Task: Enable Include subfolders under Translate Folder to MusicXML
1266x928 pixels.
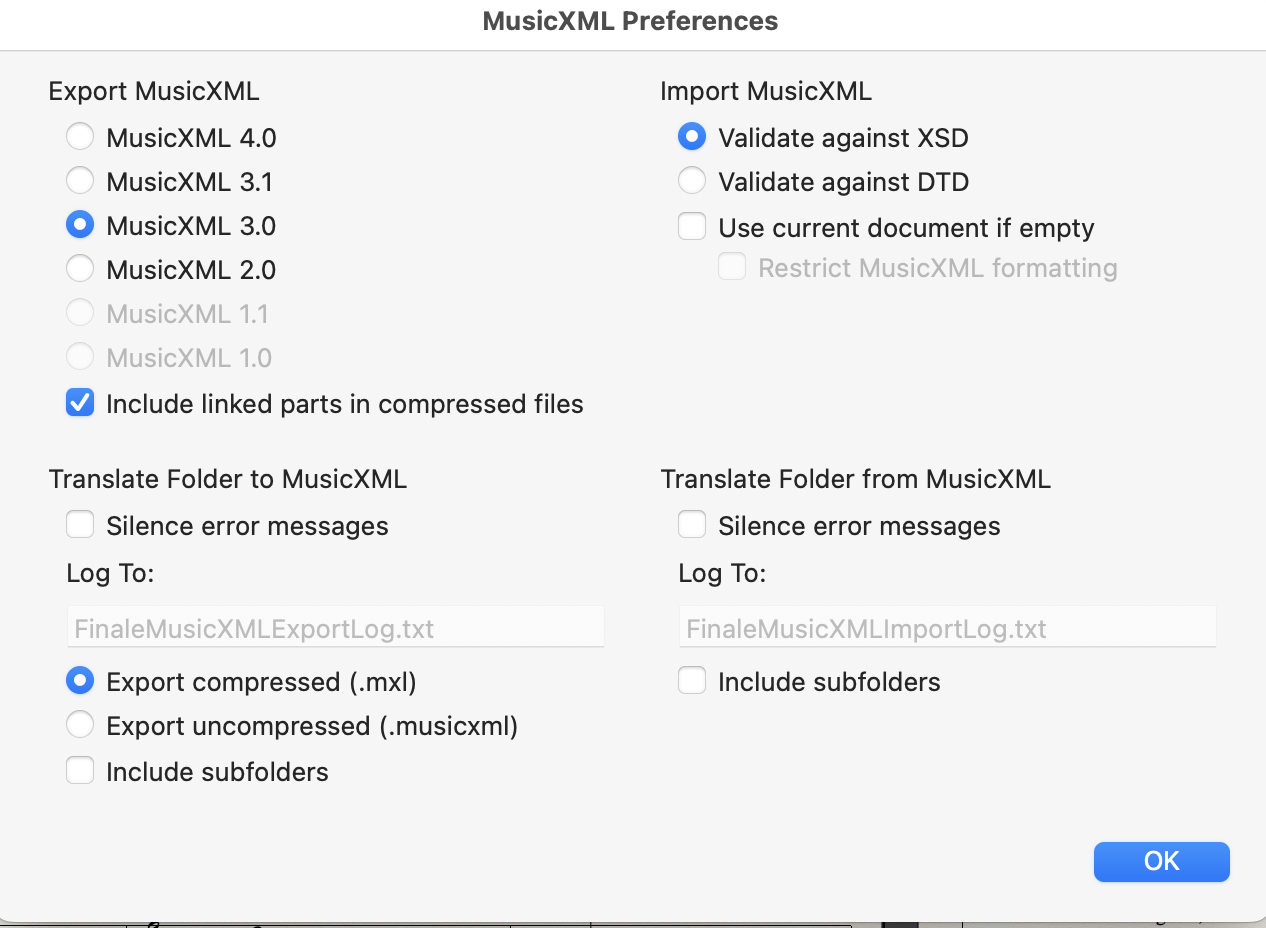Action: [80, 771]
